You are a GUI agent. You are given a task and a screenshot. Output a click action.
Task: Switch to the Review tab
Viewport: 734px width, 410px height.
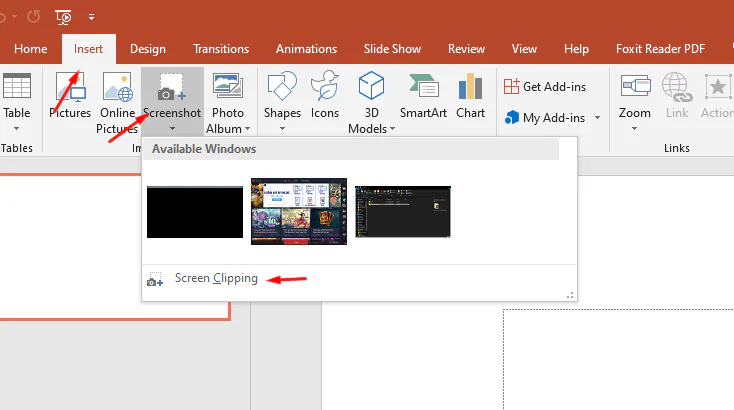pos(466,49)
